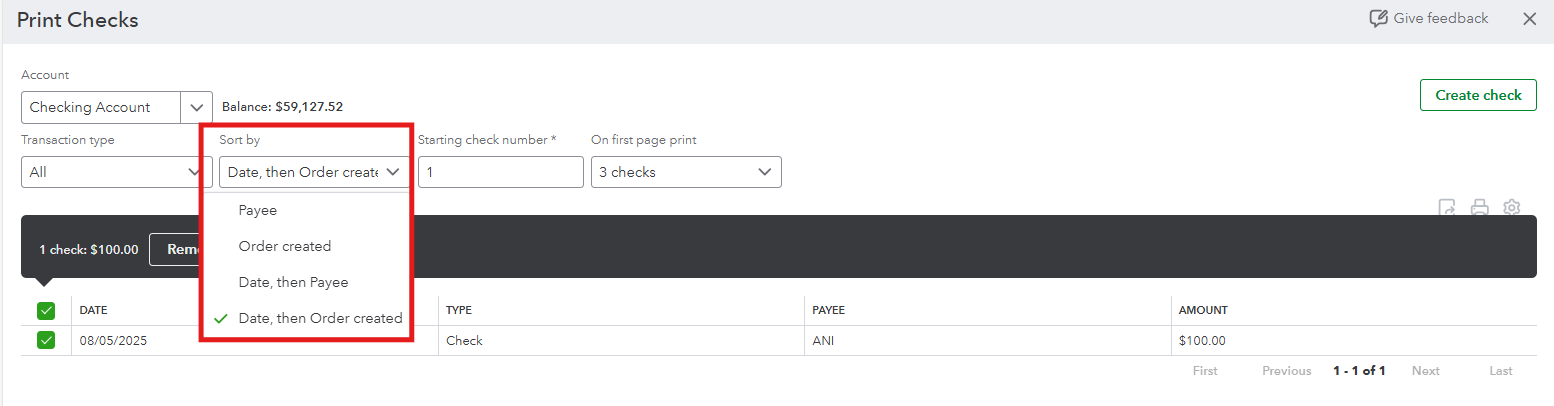Sort table by AMOUNT column header

click(x=1203, y=310)
